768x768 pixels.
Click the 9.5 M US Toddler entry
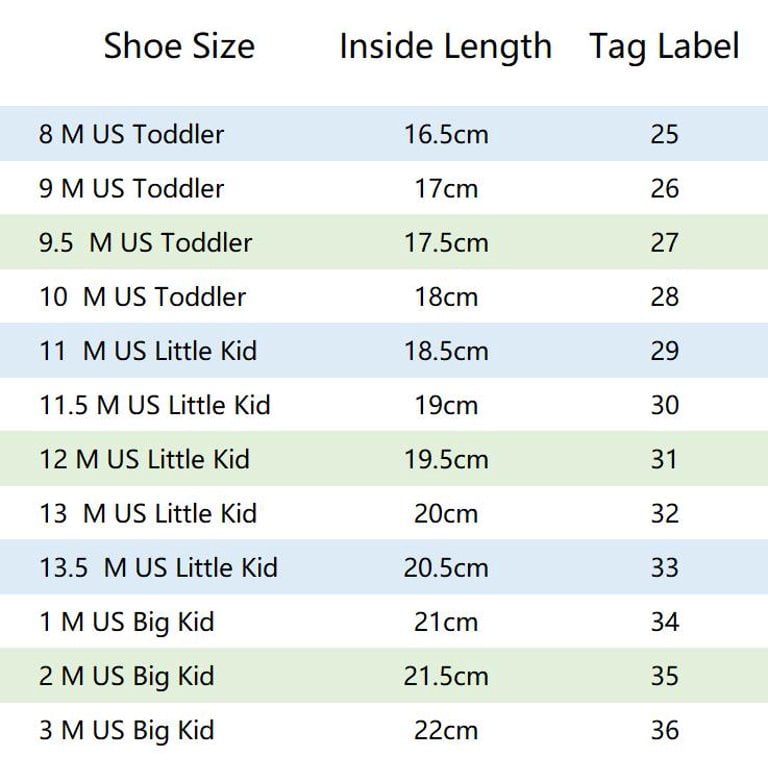point(145,242)
